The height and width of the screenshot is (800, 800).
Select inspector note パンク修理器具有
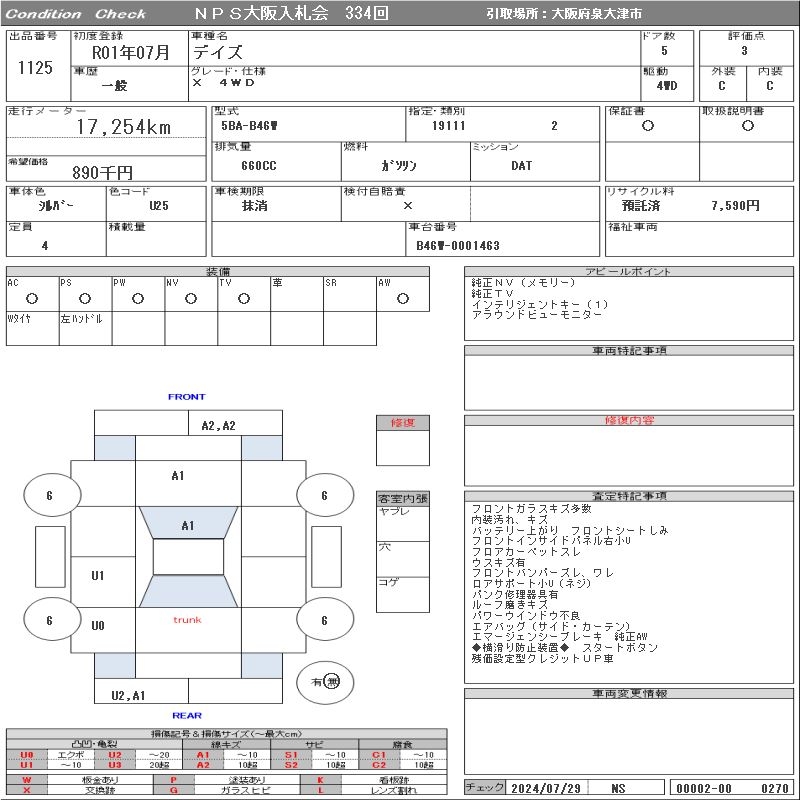coord(515,594)
